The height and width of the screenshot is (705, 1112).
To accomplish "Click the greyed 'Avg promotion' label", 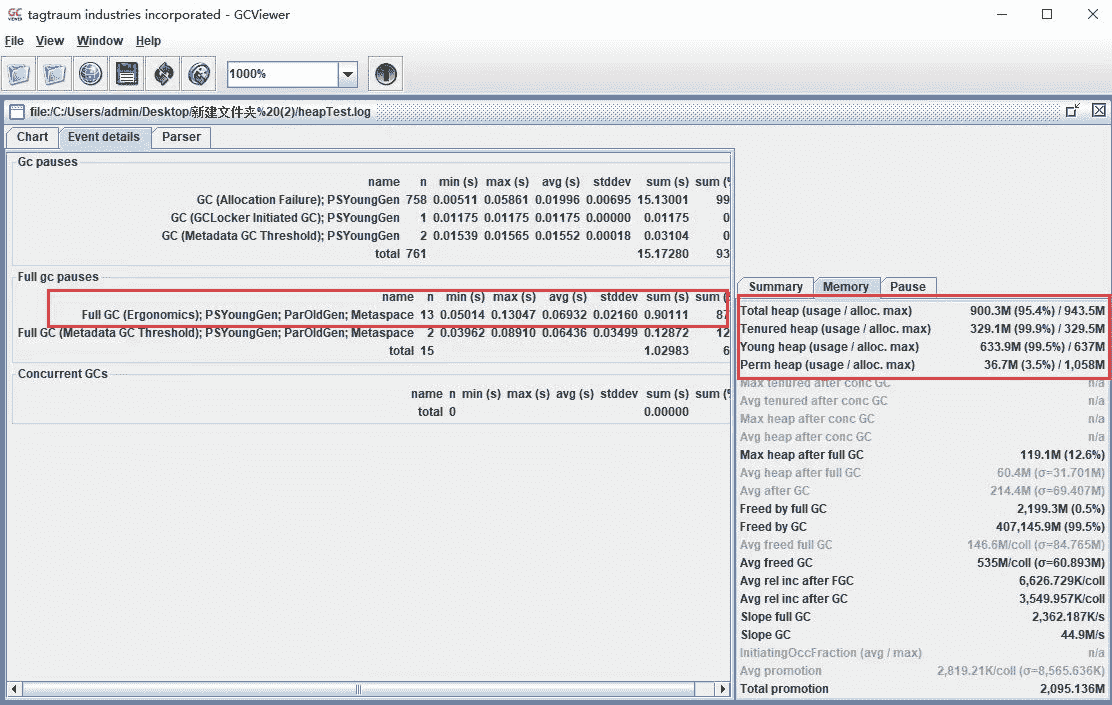I will coord(781,671).
